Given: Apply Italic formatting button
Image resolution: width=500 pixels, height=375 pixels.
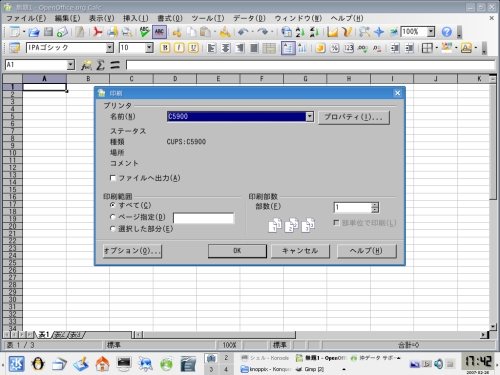Looking at the screenshot, I should [x=179, y=48].
